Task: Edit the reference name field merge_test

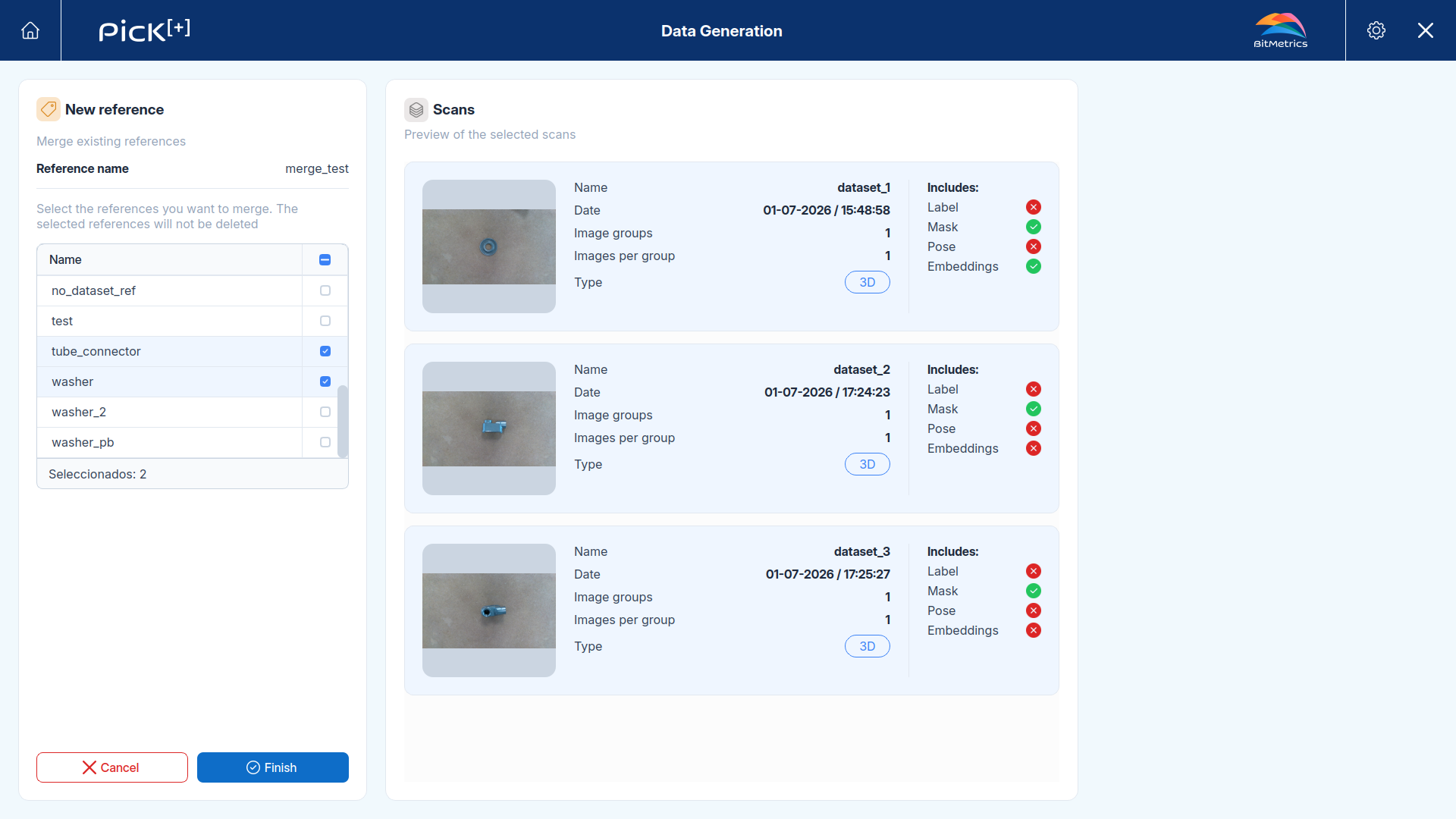Action: click(x=317, y=168)
